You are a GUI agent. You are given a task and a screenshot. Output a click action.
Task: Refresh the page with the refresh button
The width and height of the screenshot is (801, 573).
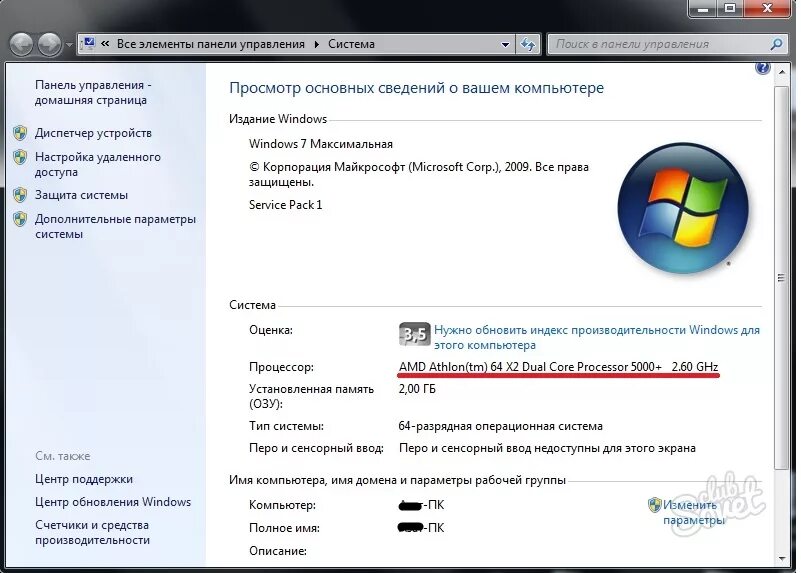(x=528, y=44)
